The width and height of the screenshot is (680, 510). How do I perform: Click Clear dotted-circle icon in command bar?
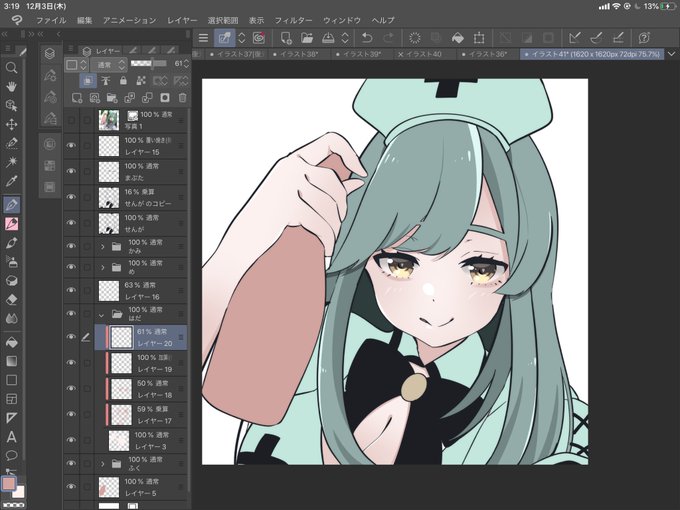coord(415,38)
